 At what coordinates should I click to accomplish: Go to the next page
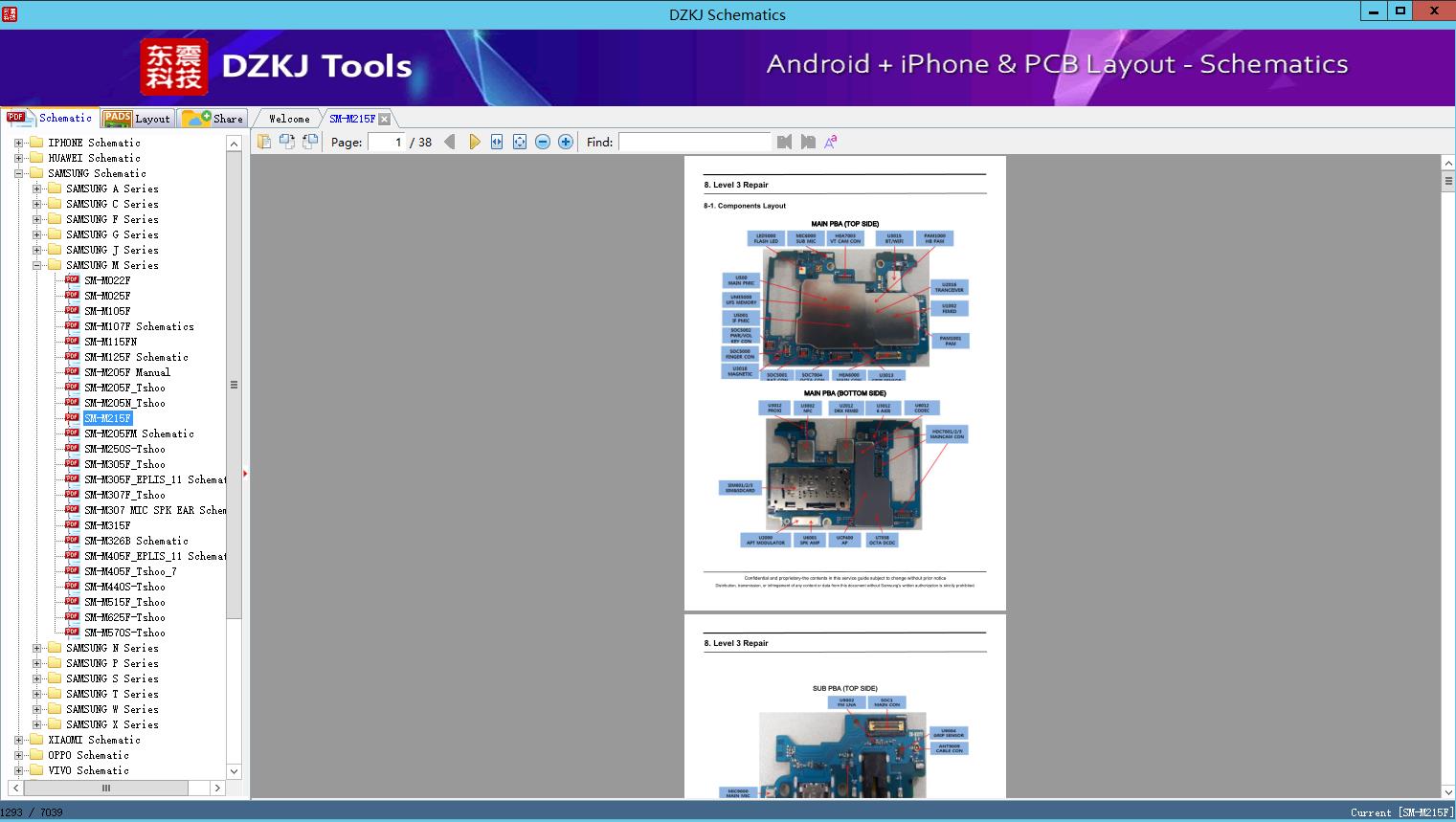[475, 142]
